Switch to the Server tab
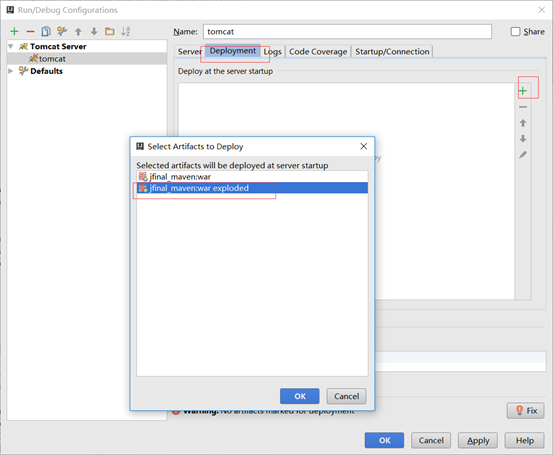 pos(189,51)
